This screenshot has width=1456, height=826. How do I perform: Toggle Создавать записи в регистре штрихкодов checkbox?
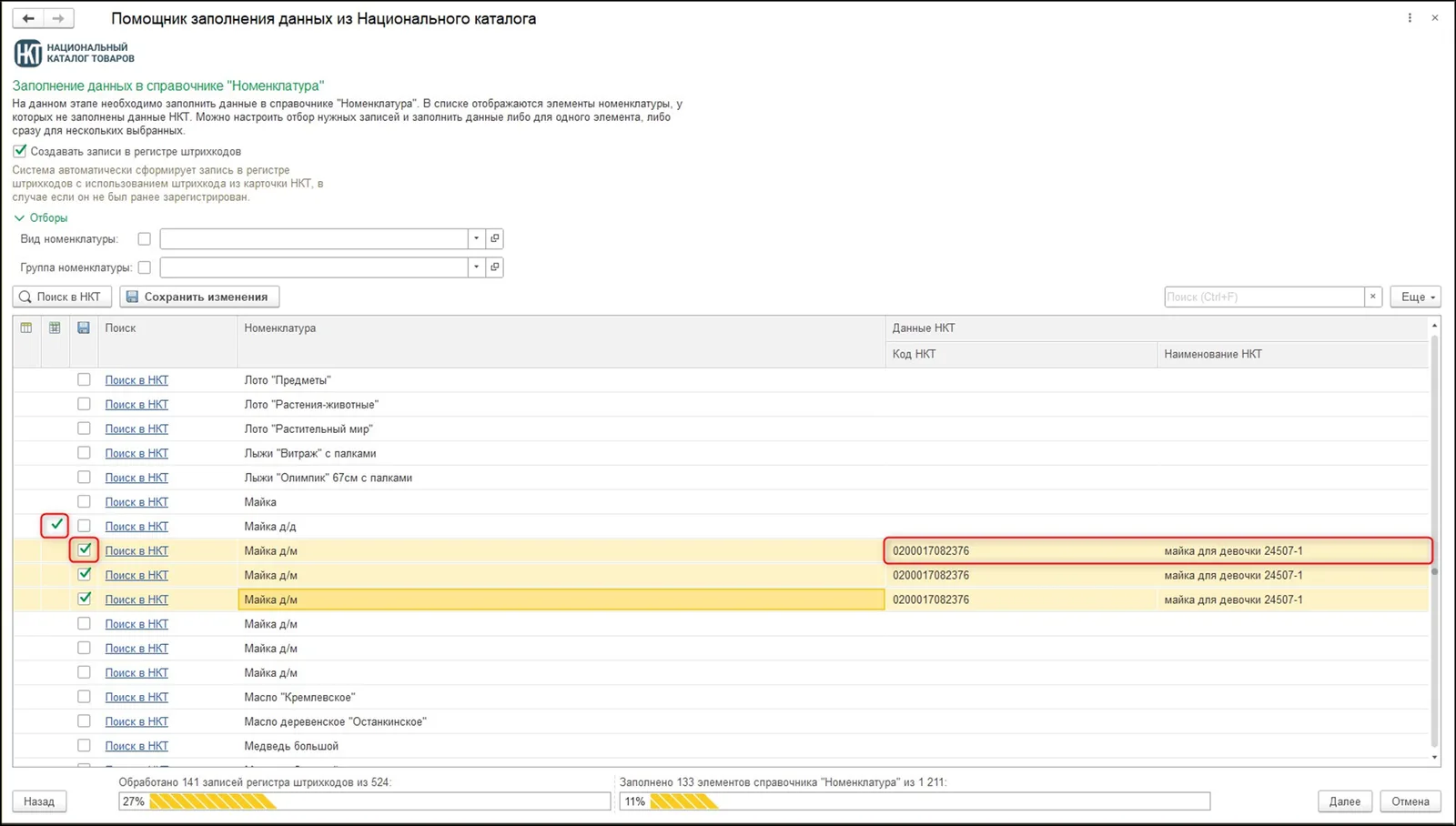[x=20, y=151]
